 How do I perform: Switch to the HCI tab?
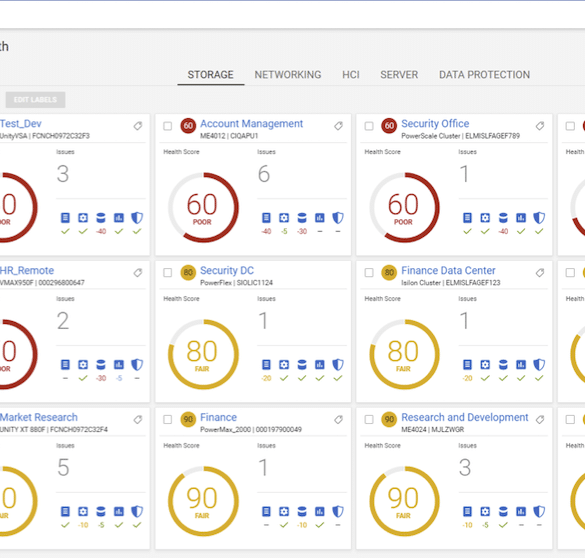coord(351,75)
